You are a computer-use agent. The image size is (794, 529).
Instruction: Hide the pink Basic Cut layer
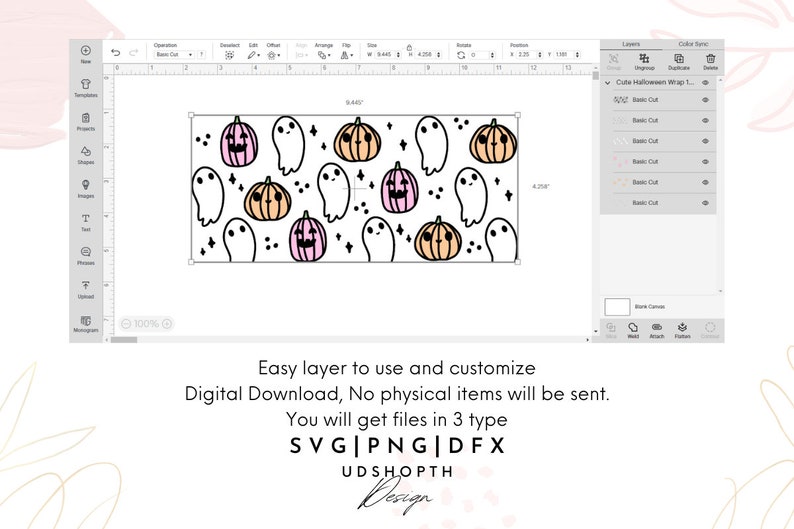click(705, 162)
